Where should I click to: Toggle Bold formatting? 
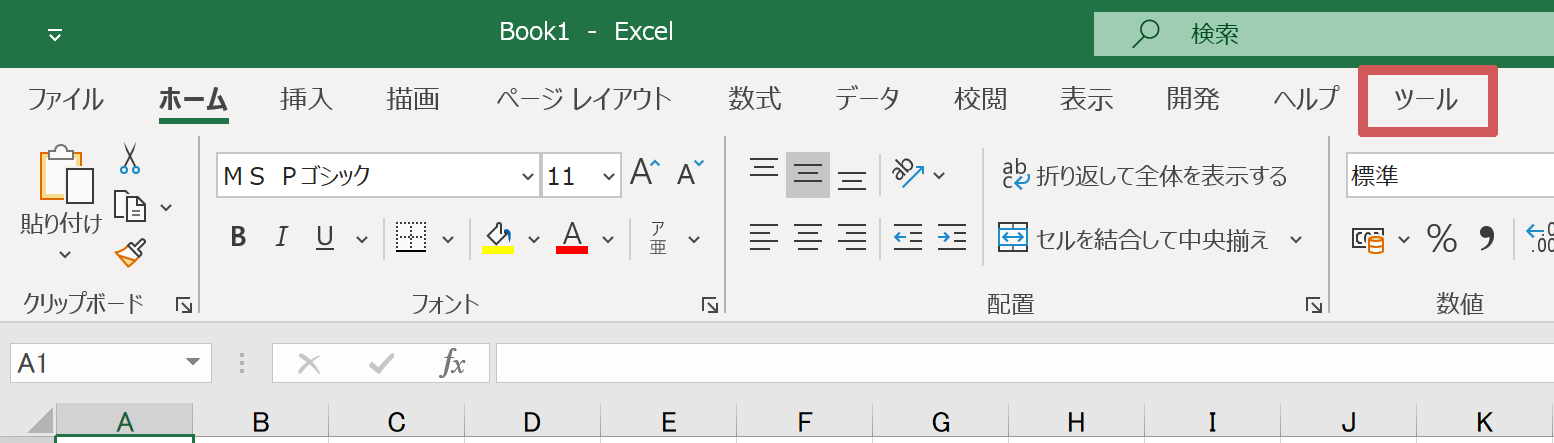coord(238,238)
